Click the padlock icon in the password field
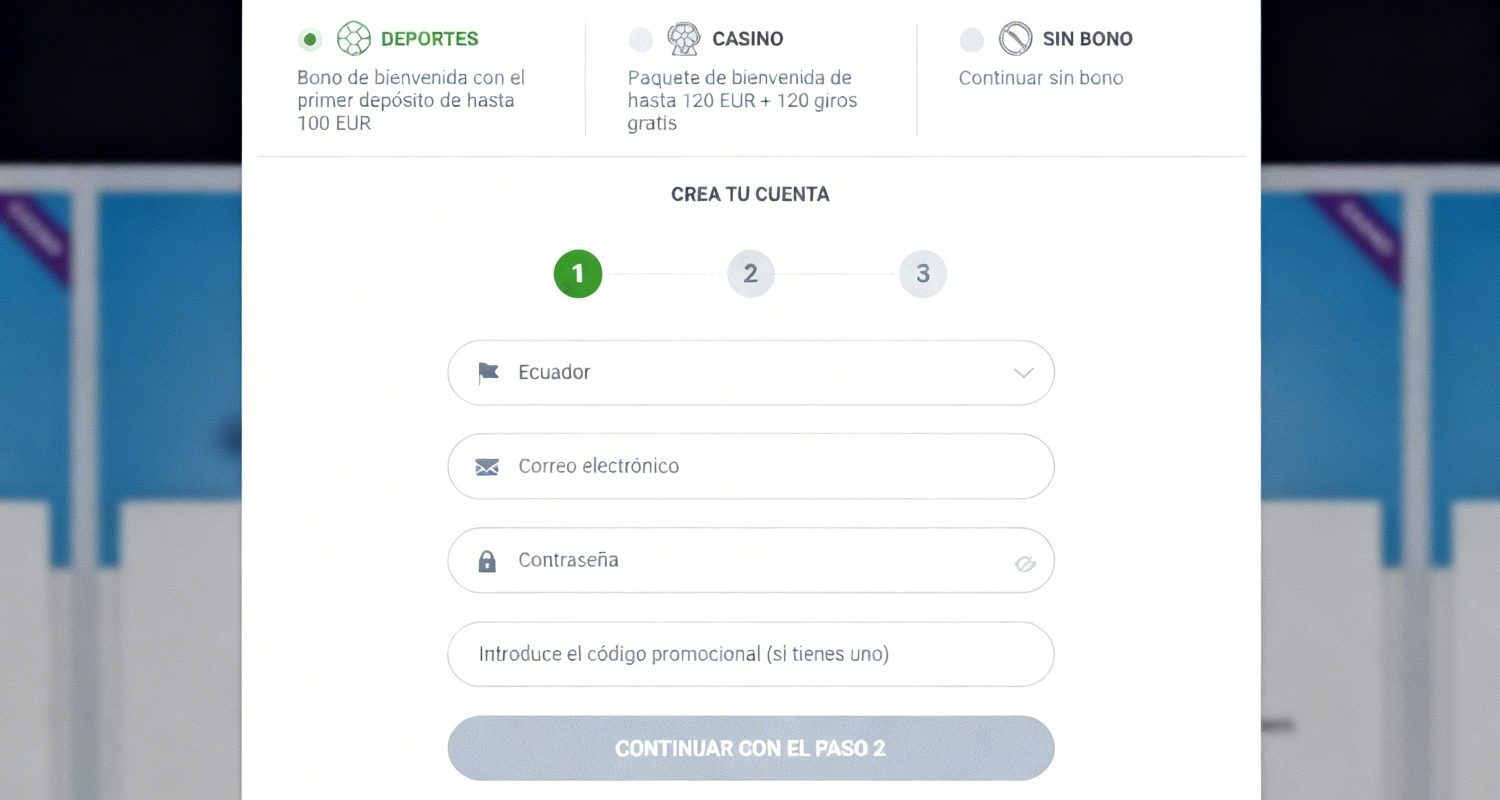The height and width of the screenshot is (800, 1500). [487, 560]
